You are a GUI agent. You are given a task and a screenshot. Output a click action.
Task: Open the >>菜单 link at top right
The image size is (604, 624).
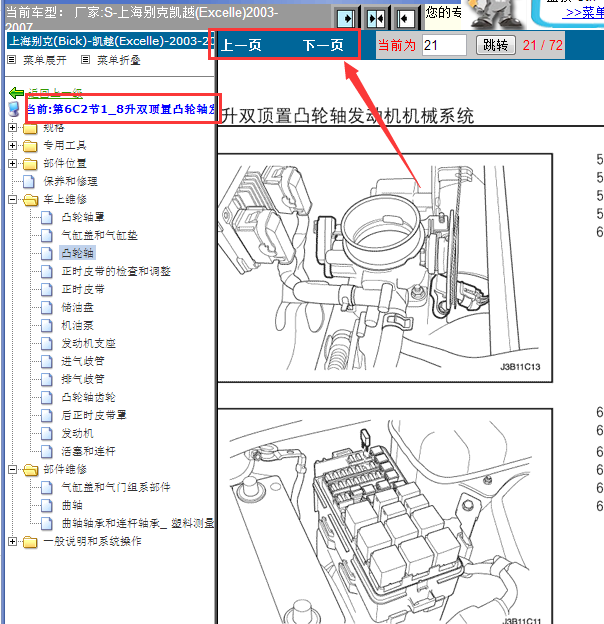click(585, 13)
